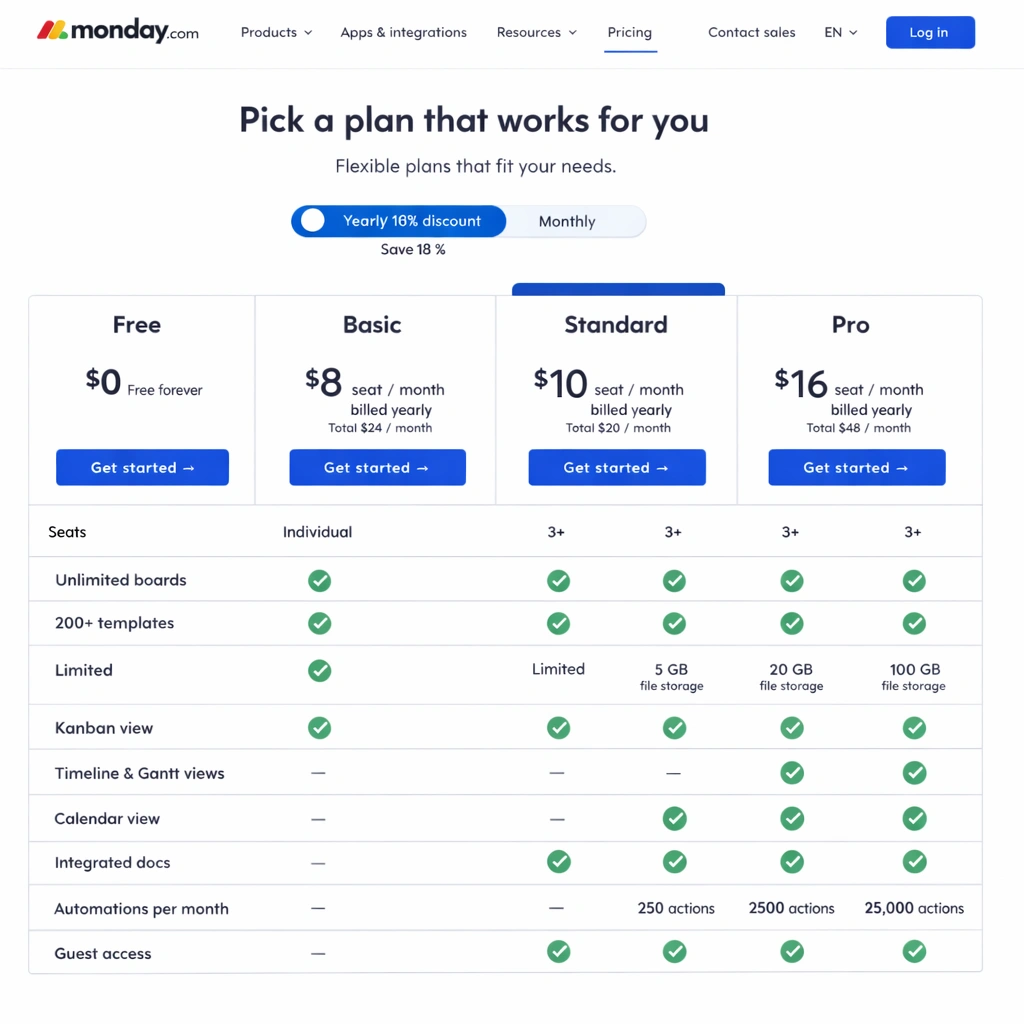1024x1024 pixels.
Task: Switch billing to Monthly
Action: [567, 222]
